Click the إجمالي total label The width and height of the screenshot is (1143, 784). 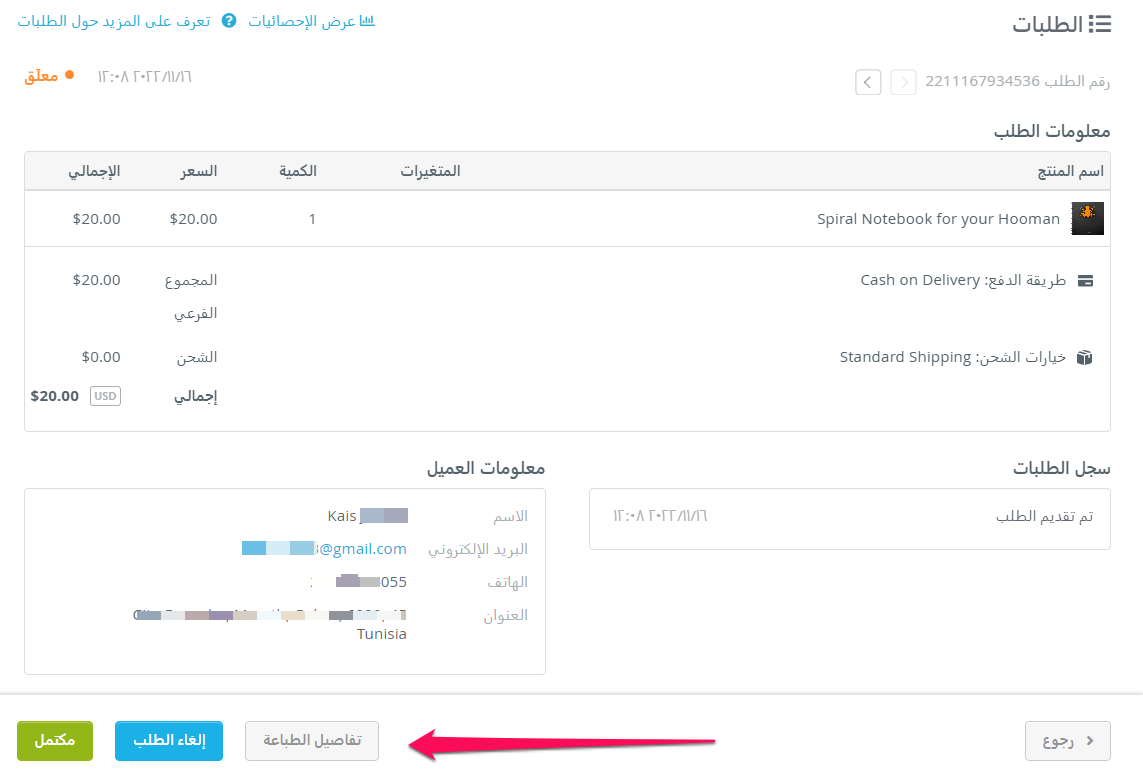[195, 396]
